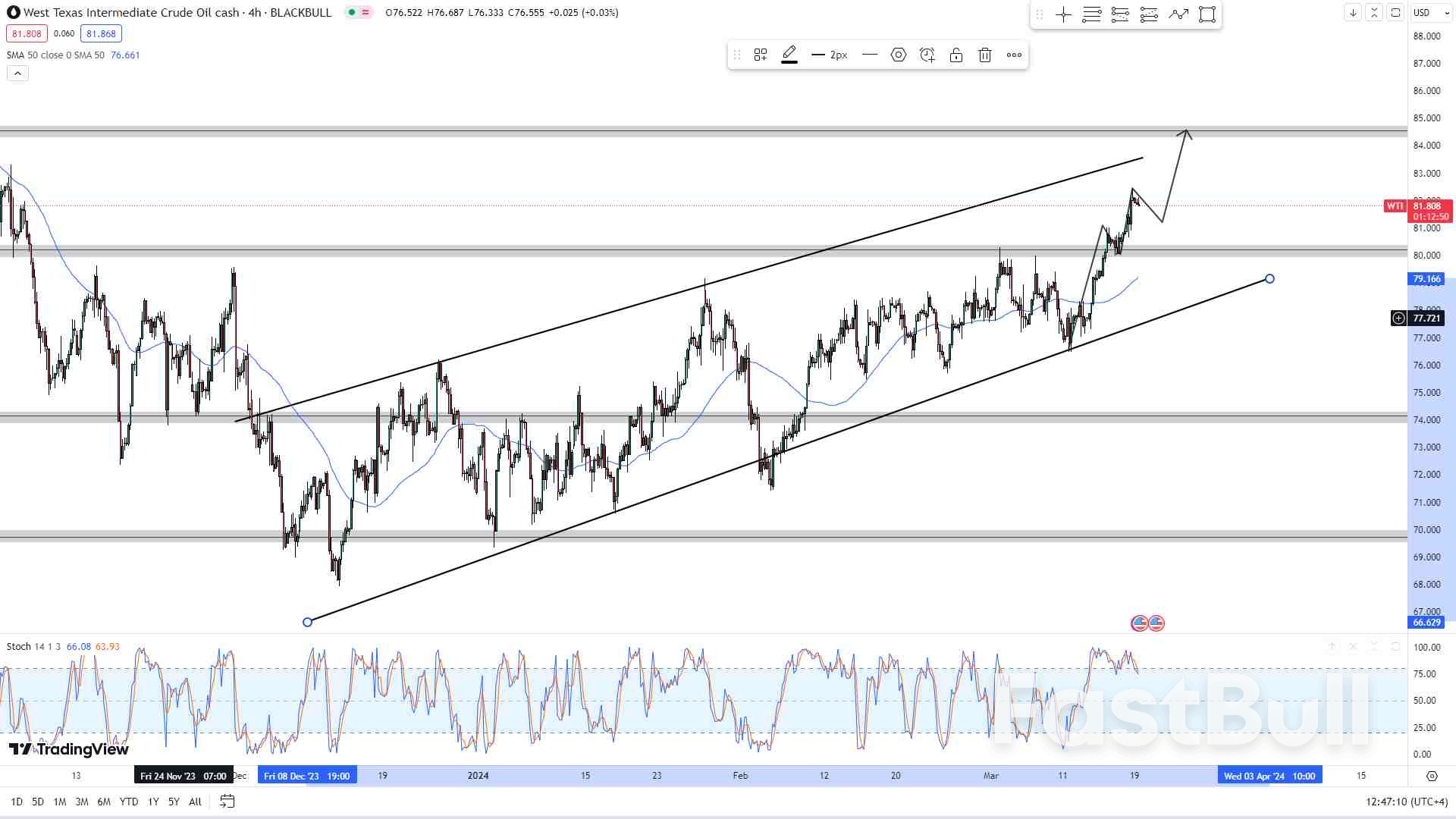Image resolution: width=1456 pixels, height=819 pixels.
Task: Add alert on the trend line
Action: (927, 55)
